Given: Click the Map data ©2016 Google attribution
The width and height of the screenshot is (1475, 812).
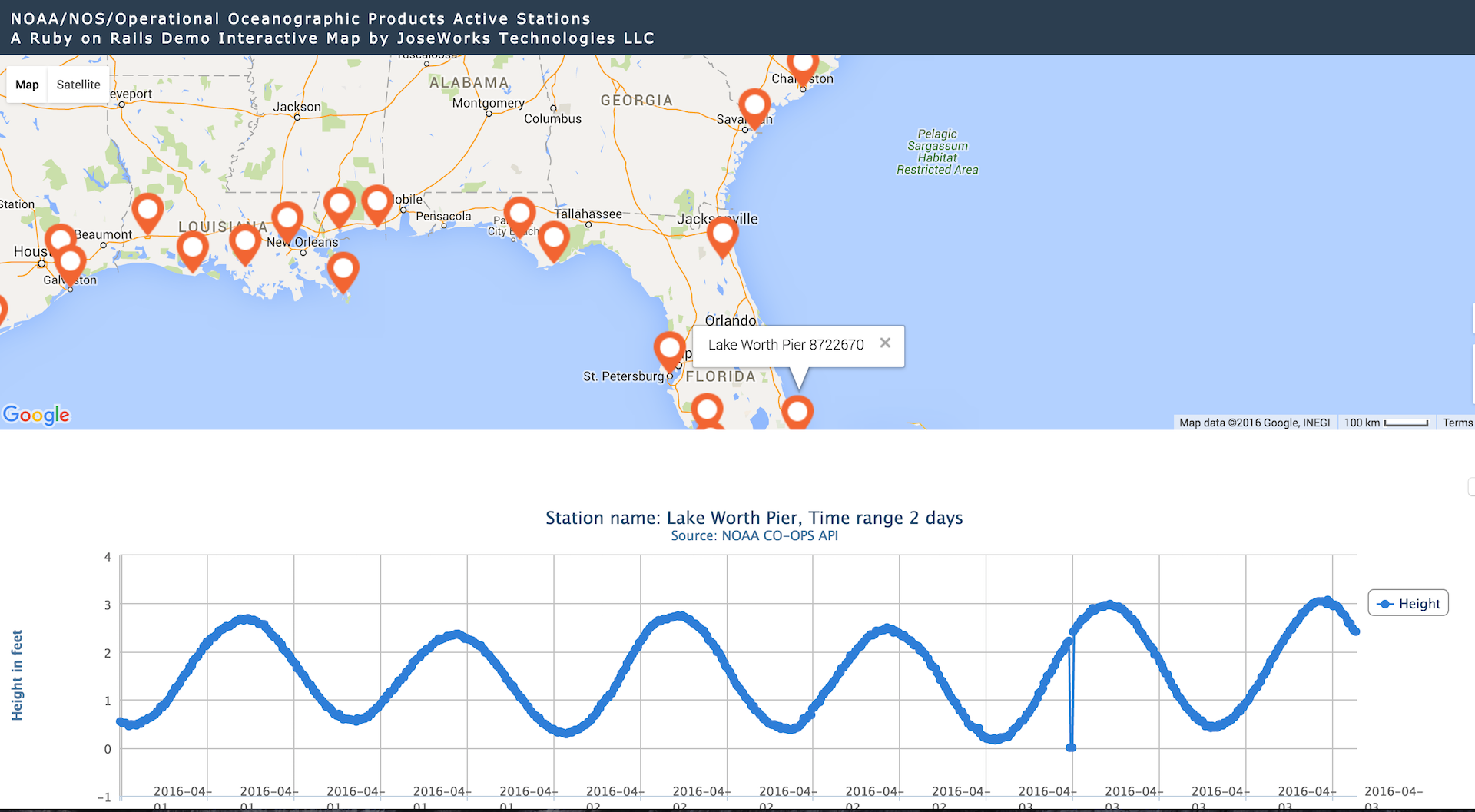Looking at the screenshot, I should (x=1255, y=423).
